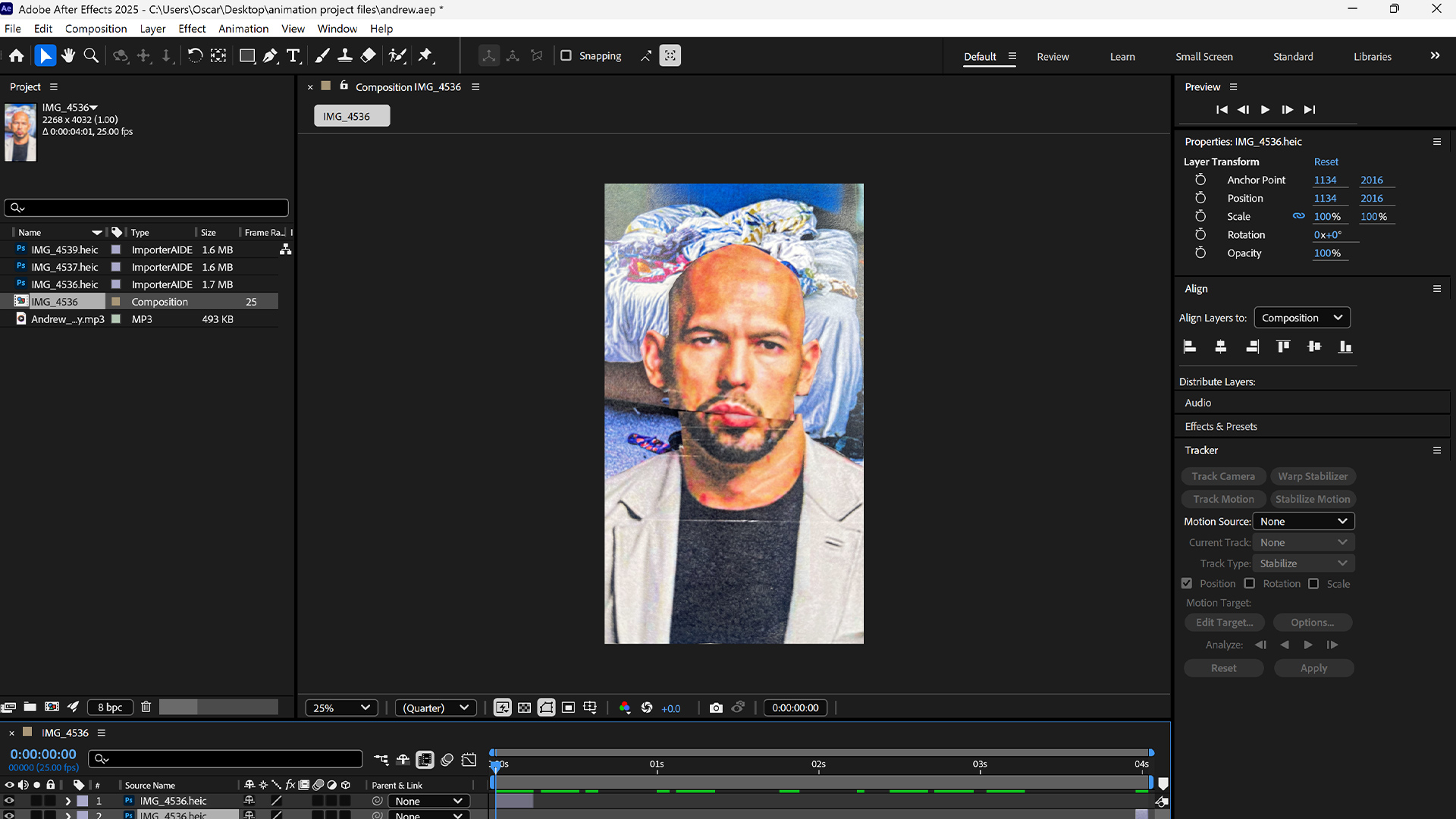This screenshot has height=819, width=1456.
Task: Click the IMG_4536 composition breadcrumb button
Action: [352, 116]
